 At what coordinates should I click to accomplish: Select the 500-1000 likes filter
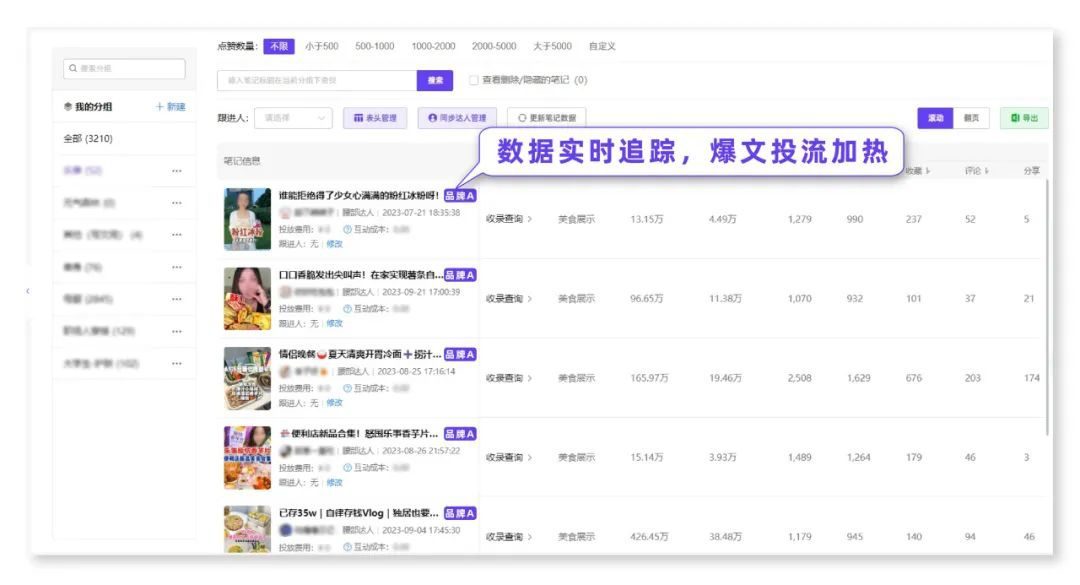[x=375, y=46]
